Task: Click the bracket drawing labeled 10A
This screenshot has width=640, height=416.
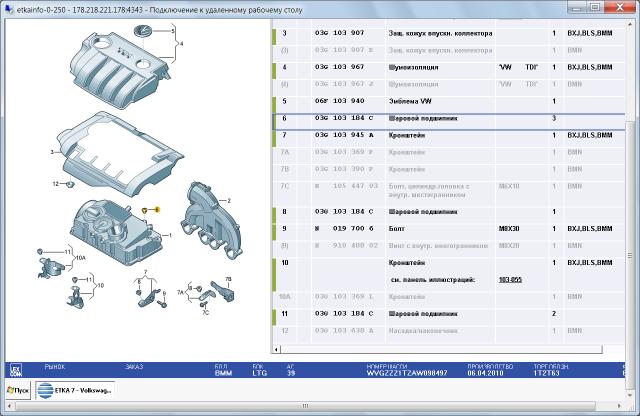Action: [x=51, y=267]
